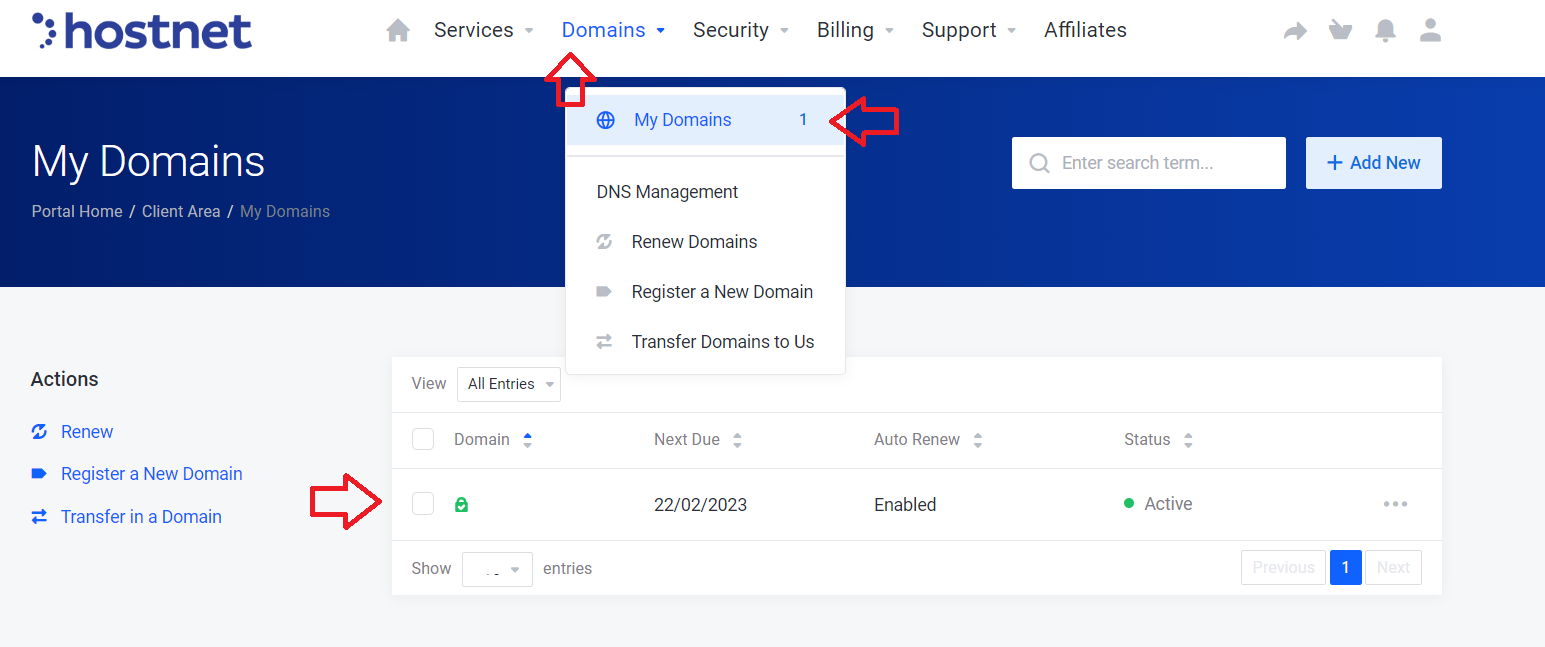Image resolution: width=1545 pixels, height=647 pixels.
Task: Open the shopping cart basket icon
Action: click(x=1340, y=31)
